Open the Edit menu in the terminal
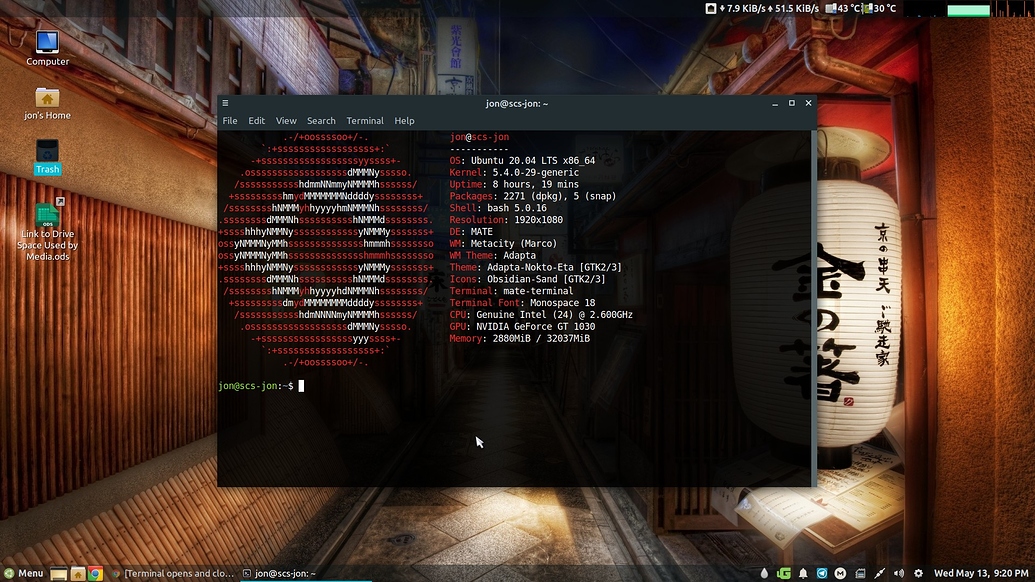 (256, 120)
